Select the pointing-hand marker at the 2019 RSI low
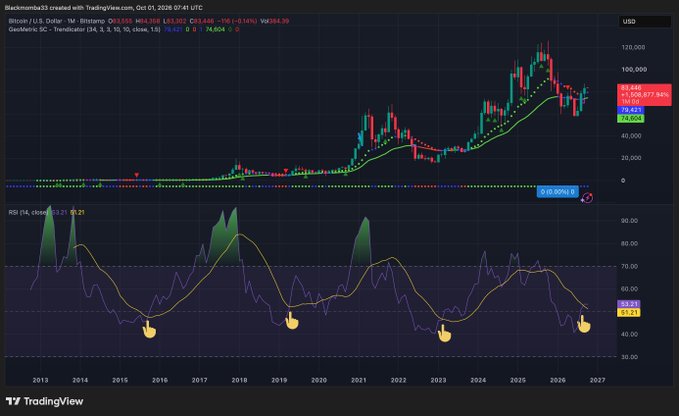The width and height of the screenshot is (679, 416). tap(292, 321)
